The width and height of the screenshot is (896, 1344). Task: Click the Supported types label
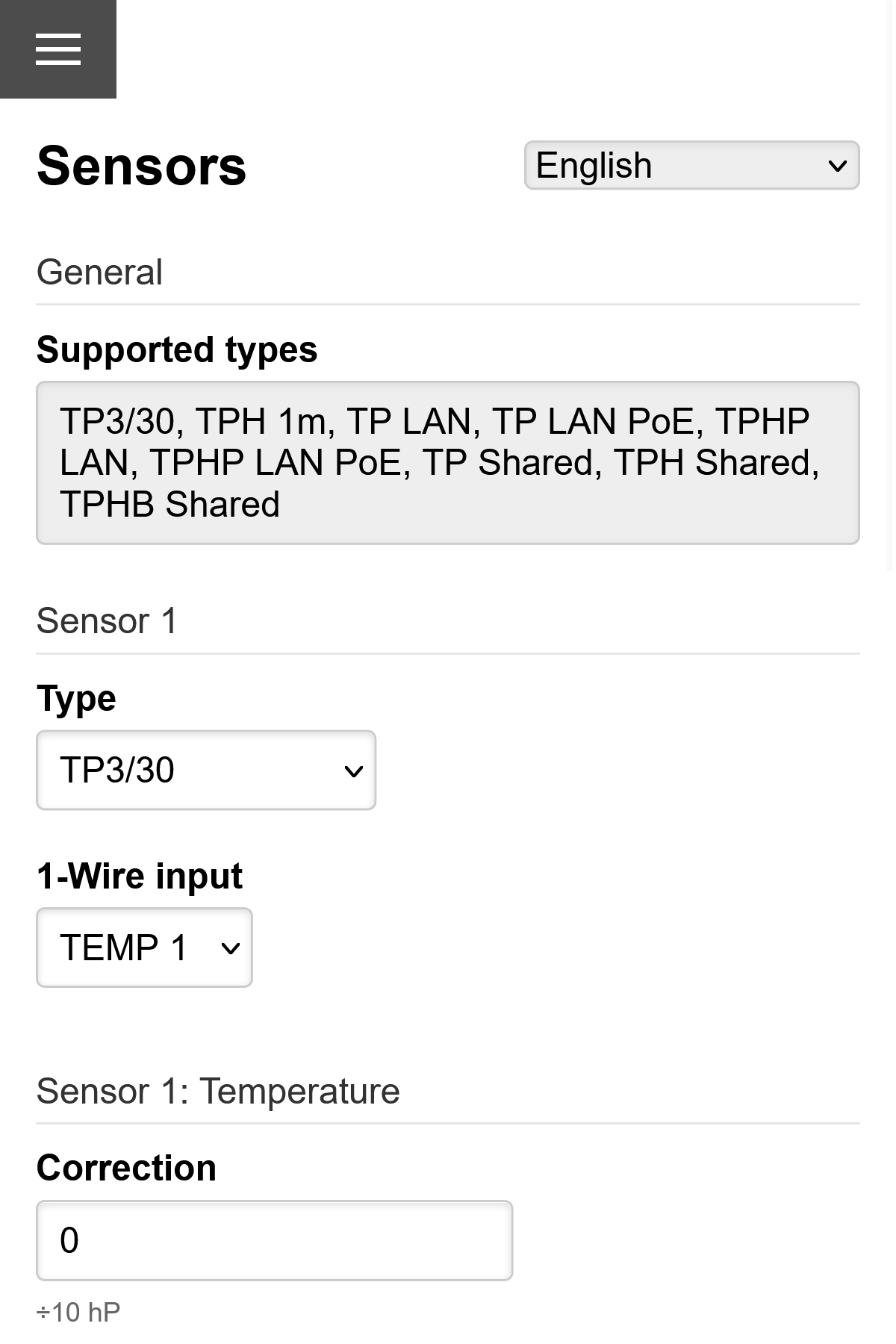(x=177, y=349)
